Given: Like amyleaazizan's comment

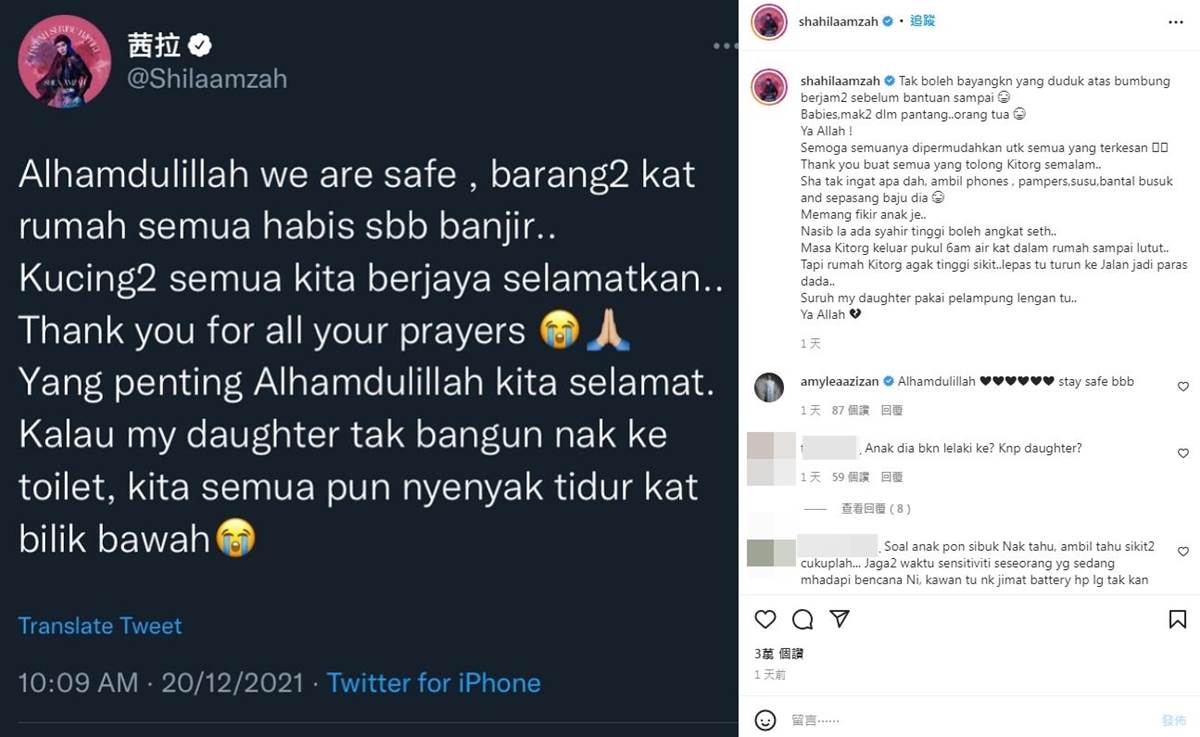Looking at the screenshot, I should (x=1183, y=386).
